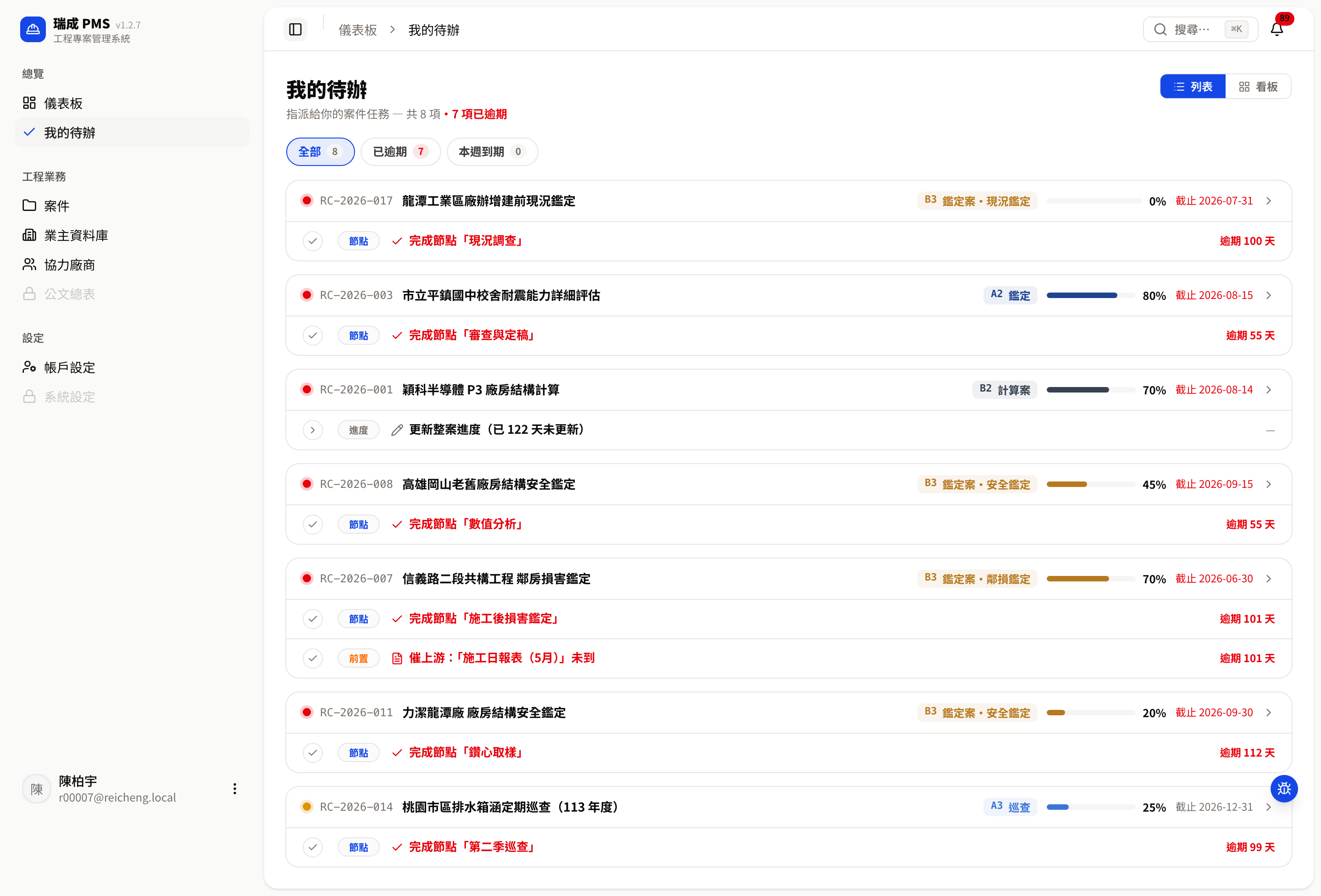The height and width of the screenshot is (896, 1321).
Task: Toggle the sidebar panel icon
Action: (x=295, y=29)
